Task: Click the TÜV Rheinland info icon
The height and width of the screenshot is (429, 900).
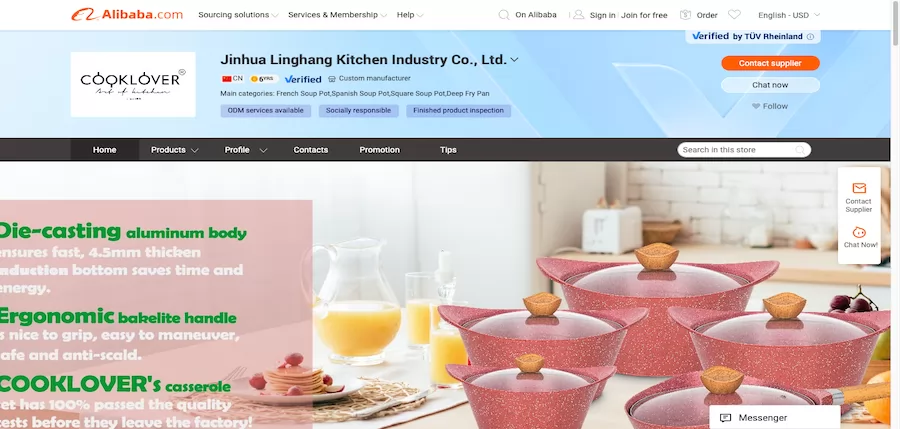Action: [x=810, y=37]
